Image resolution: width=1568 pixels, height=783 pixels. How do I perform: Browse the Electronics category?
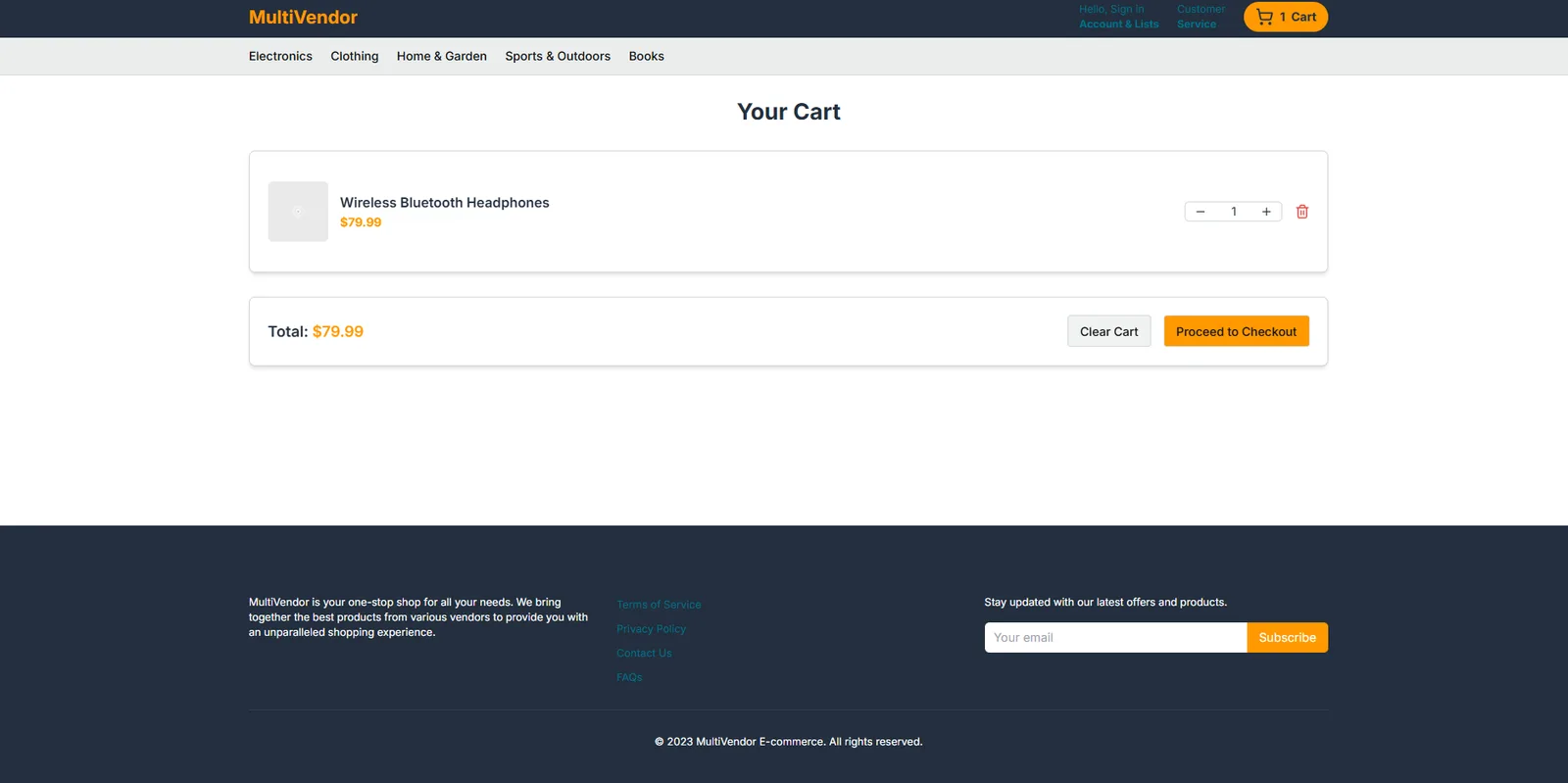click(x=280, y=56)
